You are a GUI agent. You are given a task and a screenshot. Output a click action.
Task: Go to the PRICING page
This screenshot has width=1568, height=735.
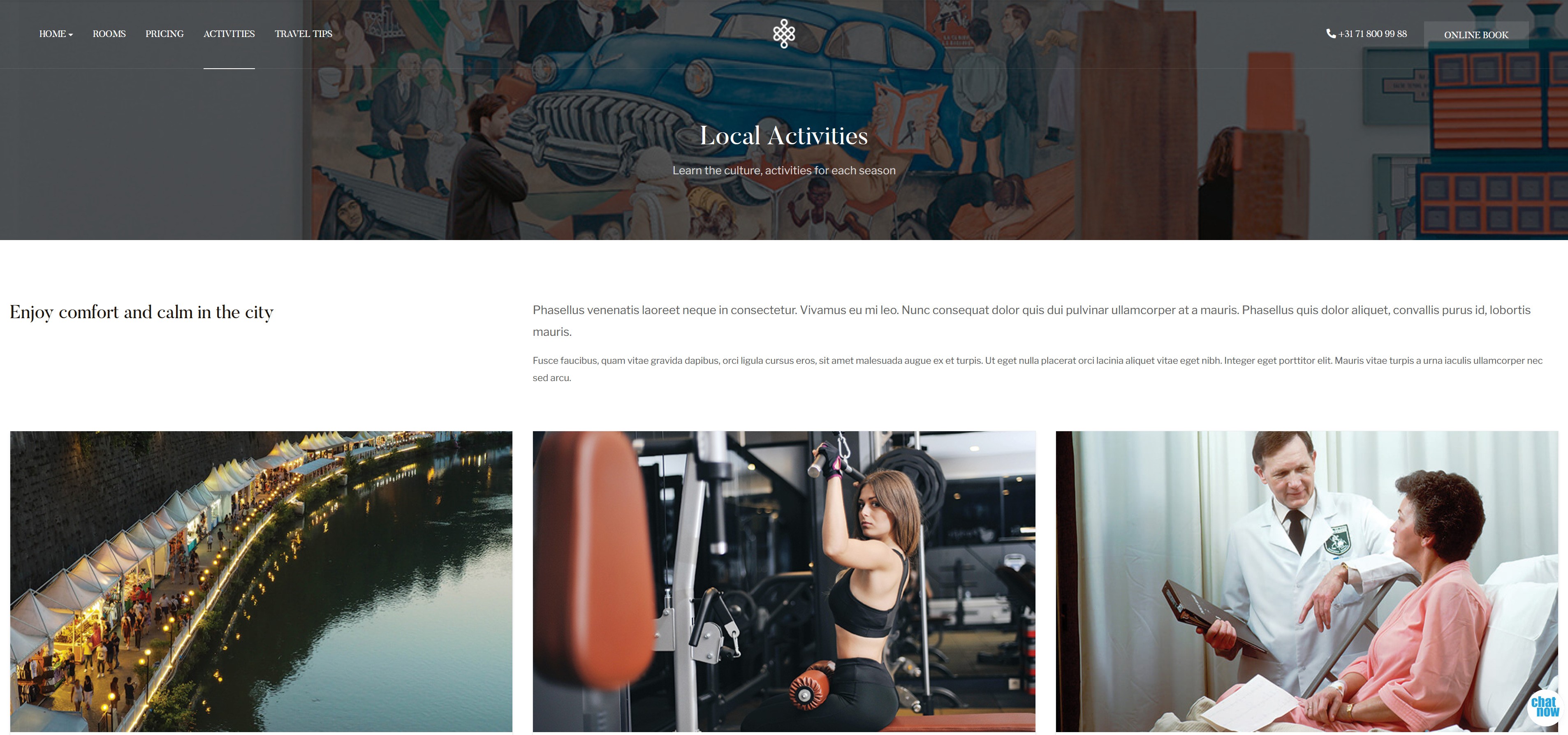(164, 34)
